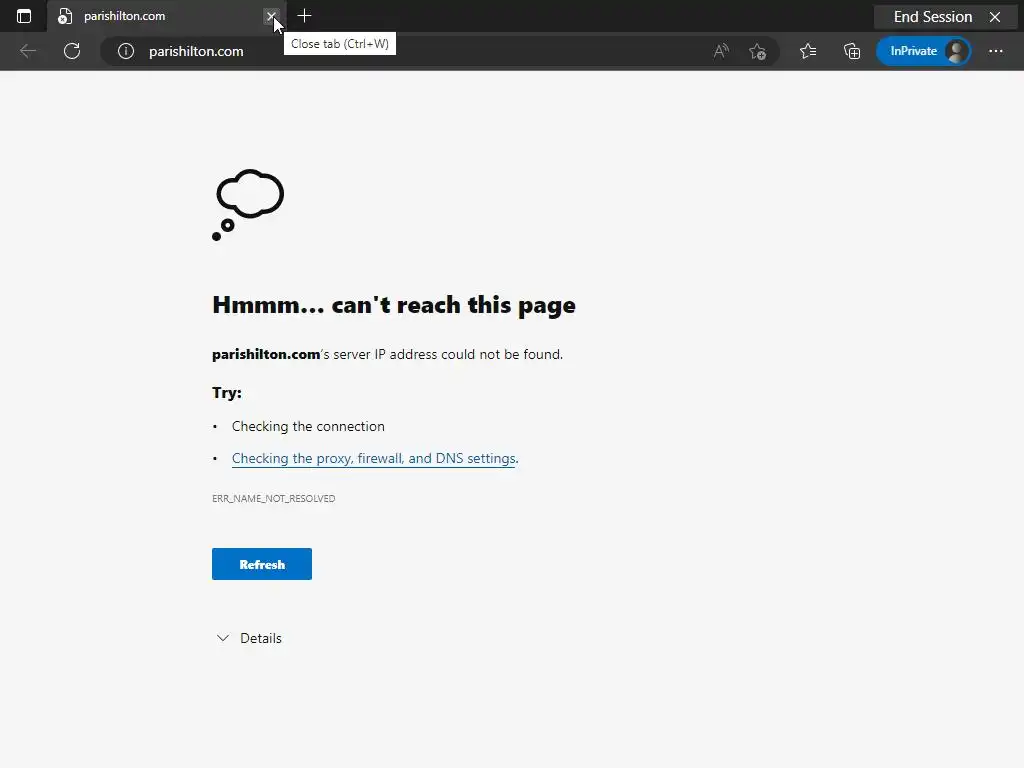Click the blue Refresh button
Image resolution: width=1024 pixels, height=768 pixels.
coord(262,564)
